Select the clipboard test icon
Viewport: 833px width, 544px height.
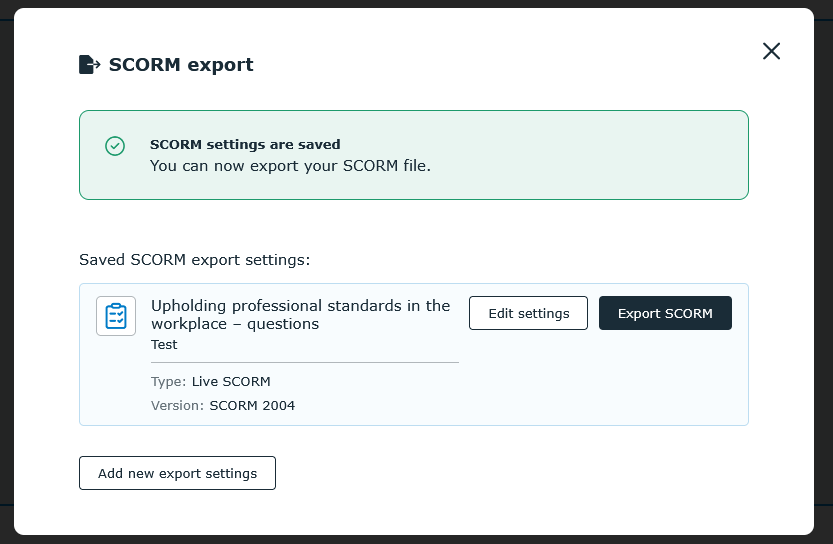[116, 316]
